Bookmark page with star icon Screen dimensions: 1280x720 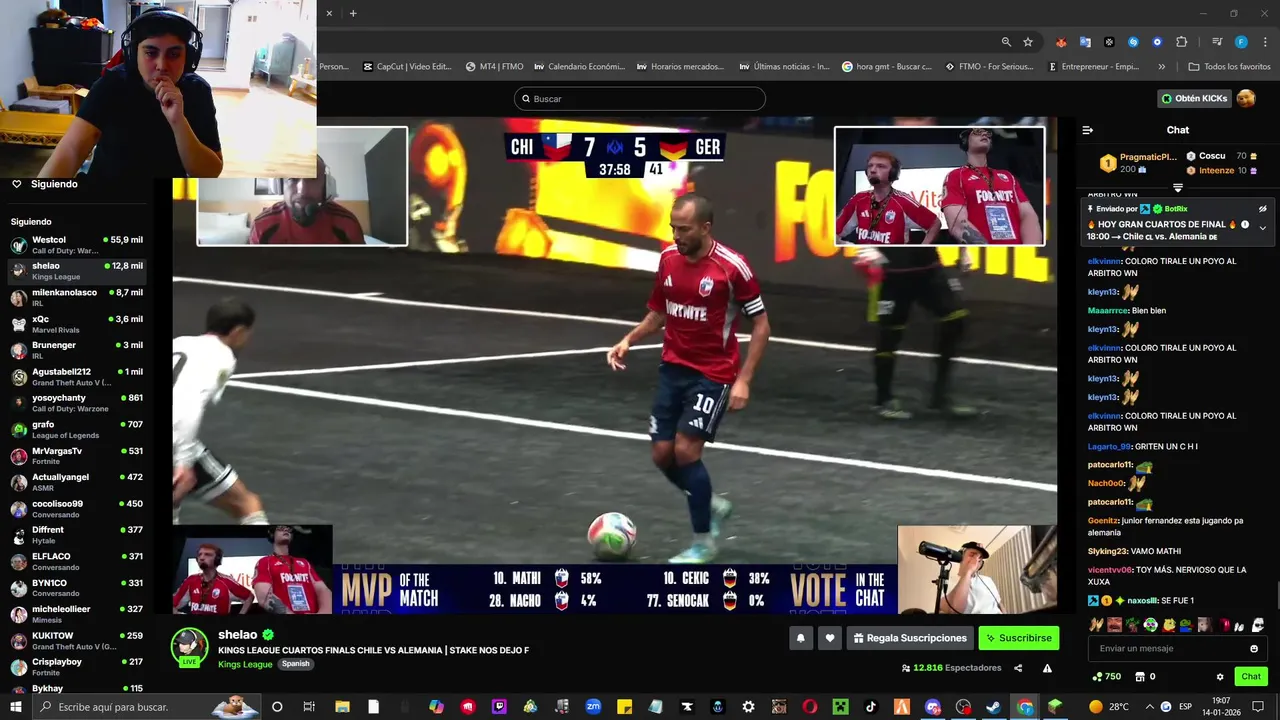[x=1028, y=42]
